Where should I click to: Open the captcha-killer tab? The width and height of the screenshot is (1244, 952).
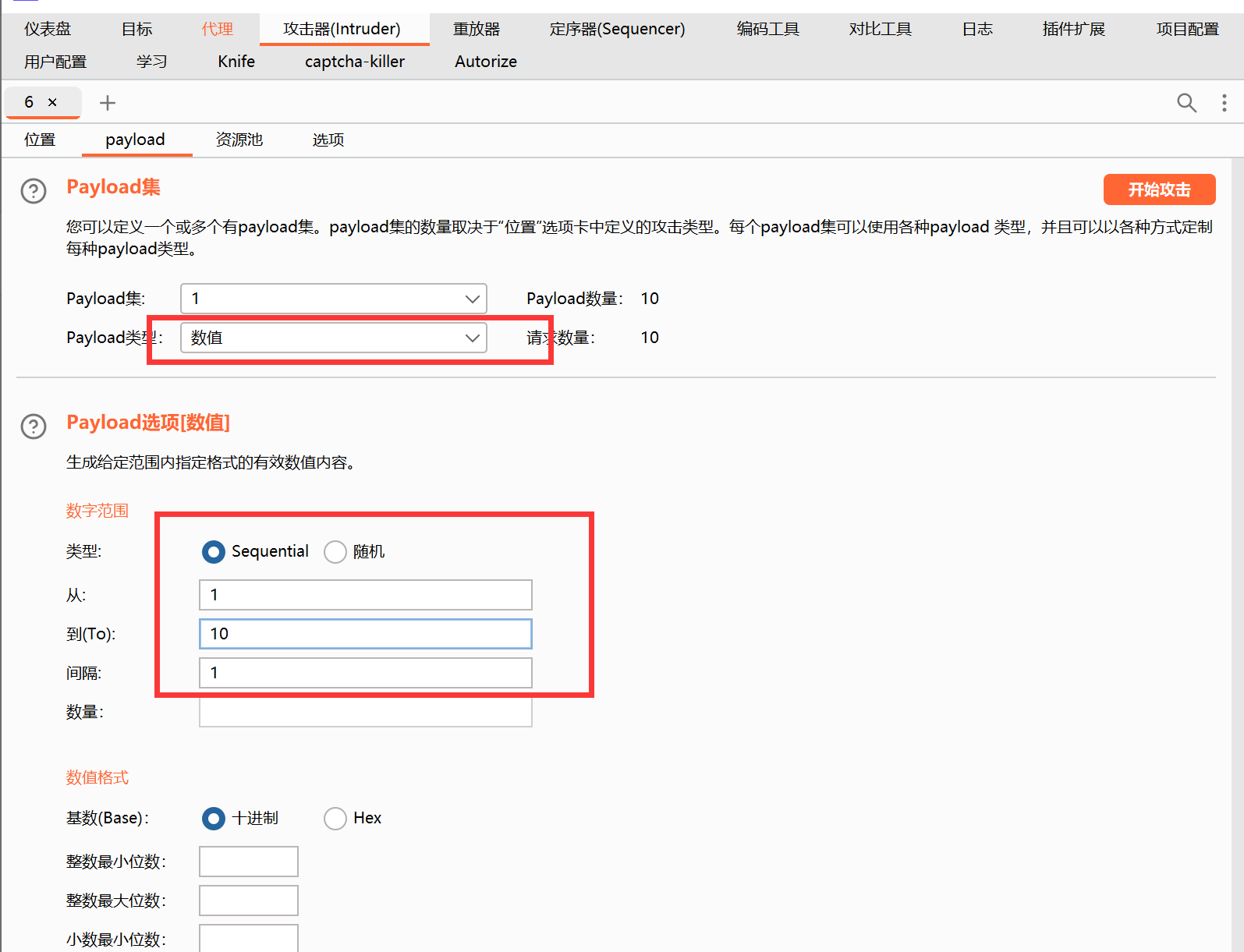pyautogui.click(x=355, y=62)
